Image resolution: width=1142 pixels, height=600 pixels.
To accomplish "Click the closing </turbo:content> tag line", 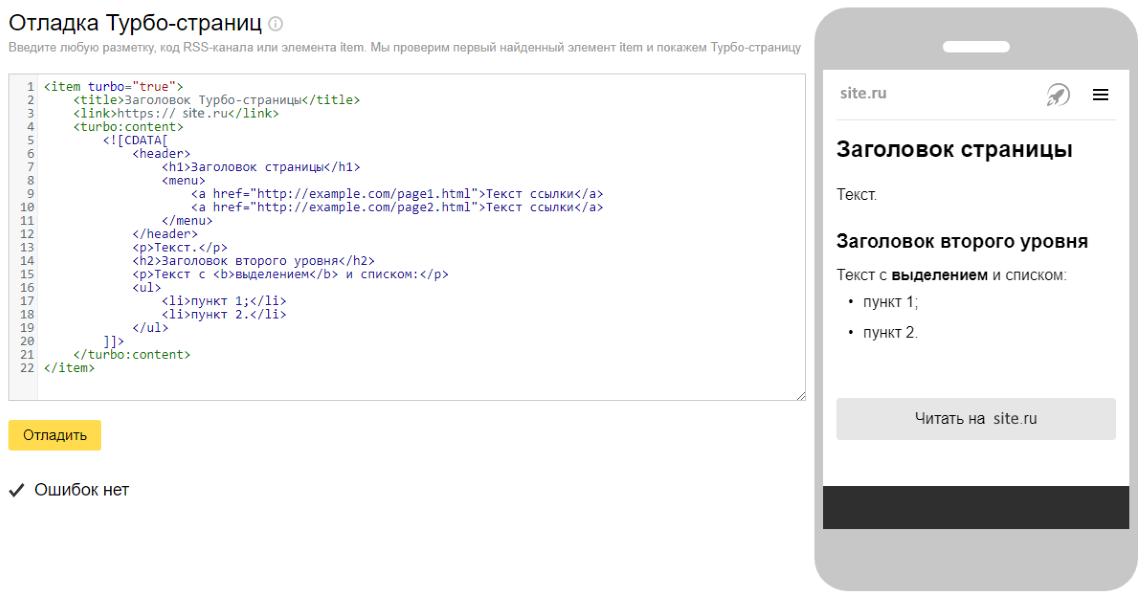I will pos(131,355).
